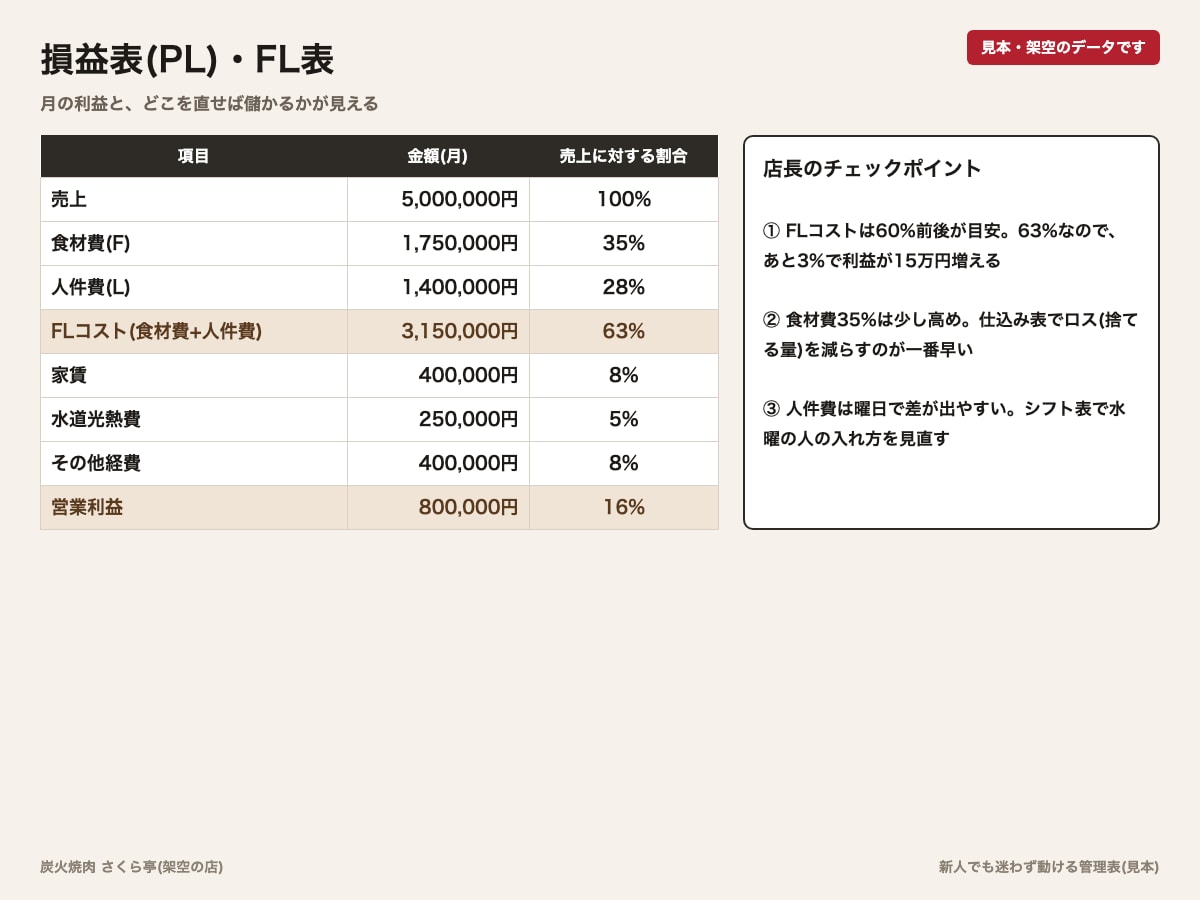Click the red 見本・架空のデータです badge
This screenshot has width=1200, height=900.
1063,47
